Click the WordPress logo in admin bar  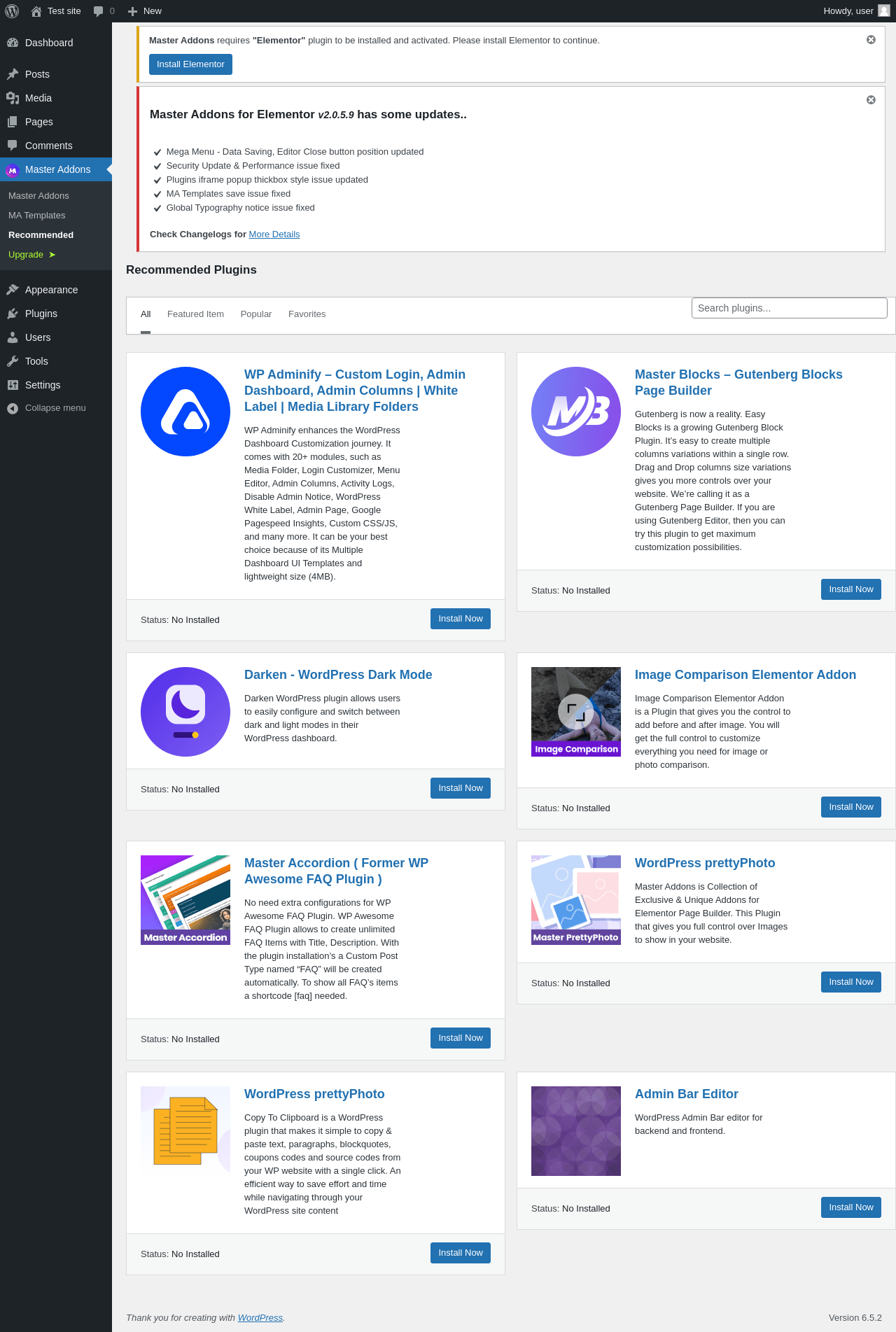point(12,11)
